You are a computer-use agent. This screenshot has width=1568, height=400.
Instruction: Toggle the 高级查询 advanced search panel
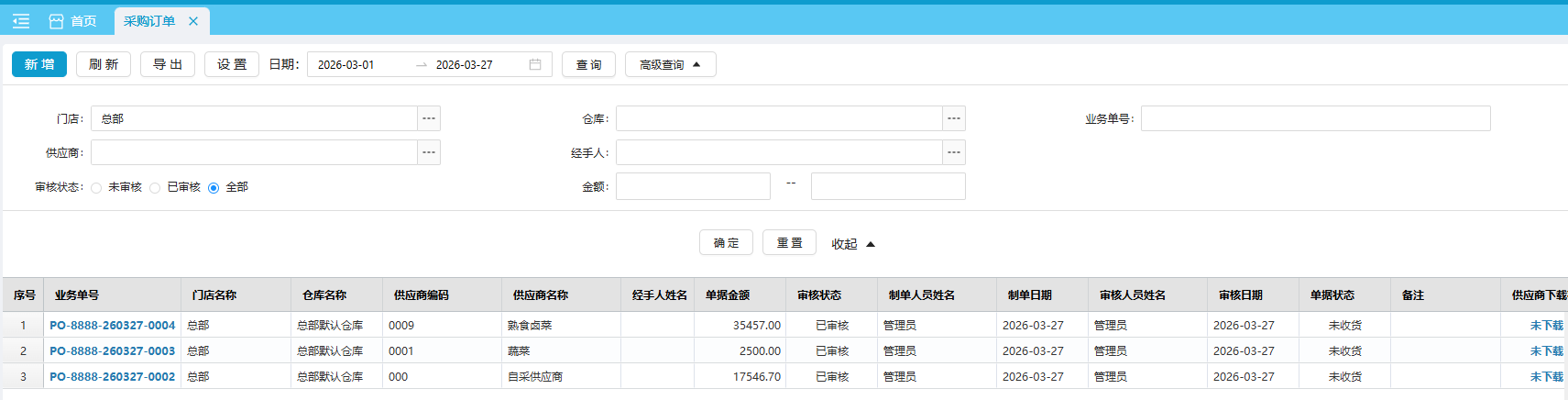(x=670, y=64)
